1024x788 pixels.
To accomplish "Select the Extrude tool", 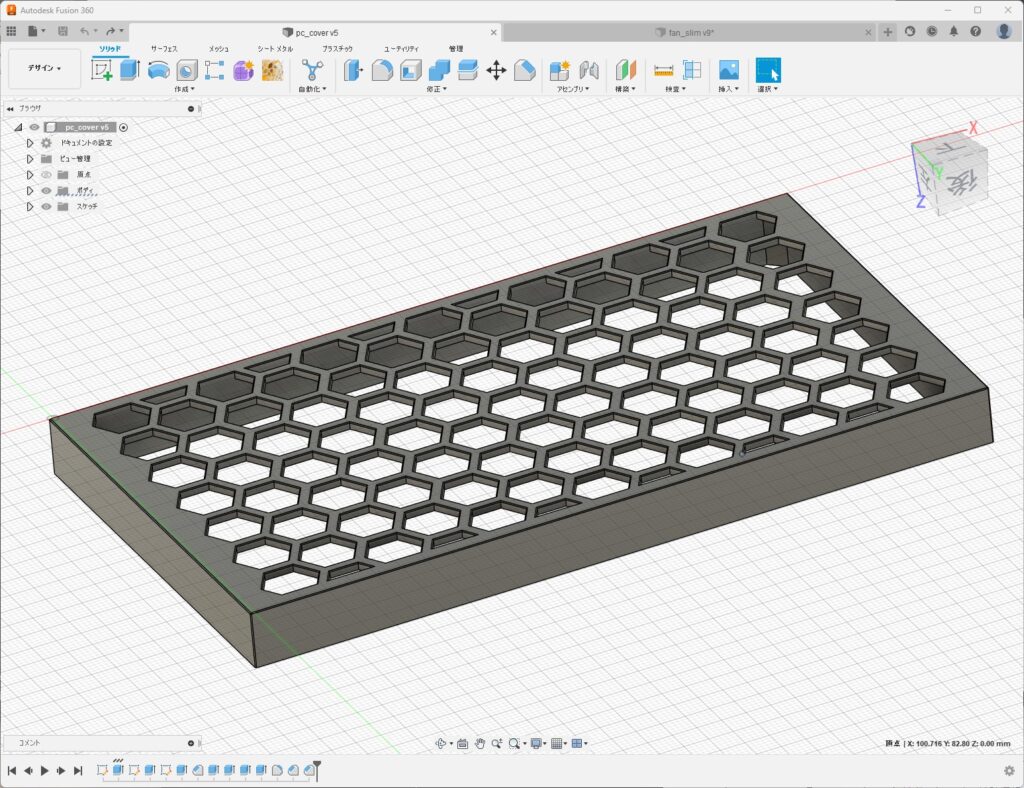I will (x=130, y=70).
